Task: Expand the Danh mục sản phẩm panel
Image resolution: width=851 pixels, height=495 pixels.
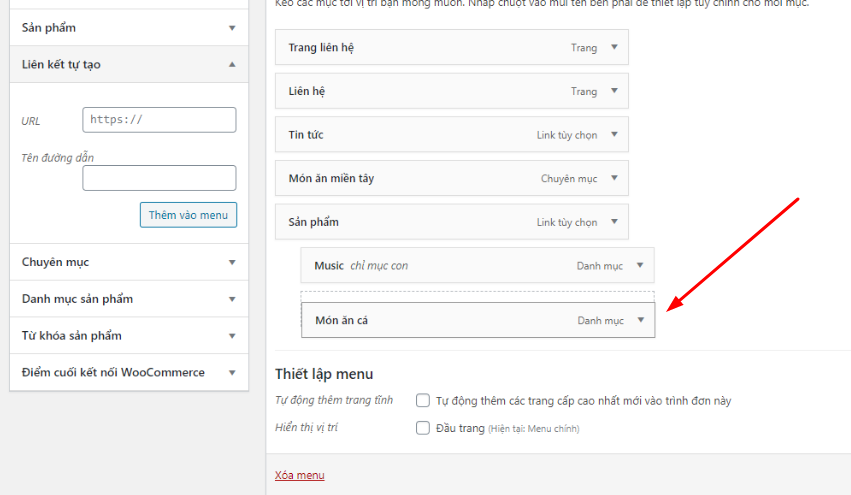Action: click(x=232, y=299)
